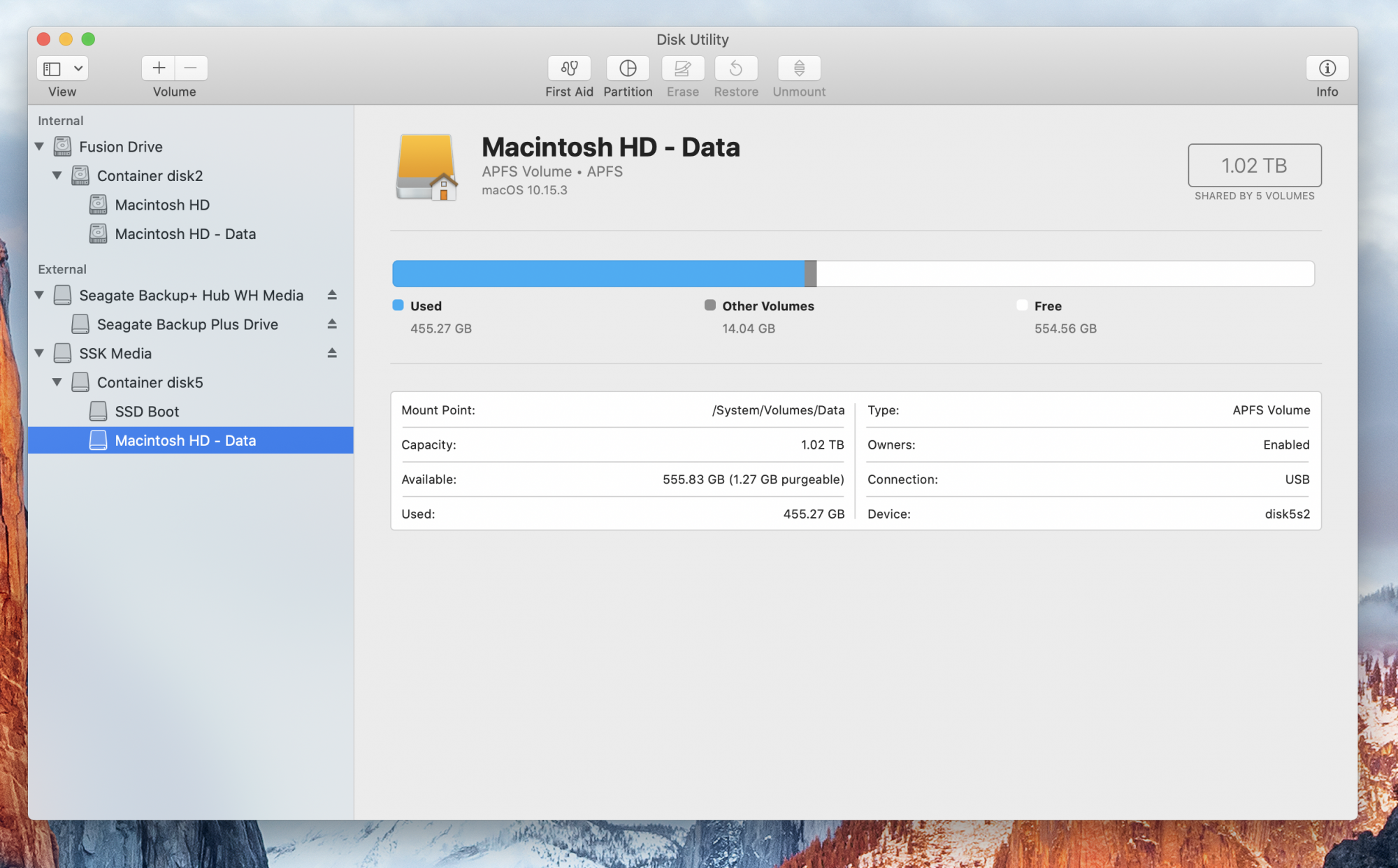Select highlighted Macintosh HD - Data under disk5
This screenshot has height=868, width=1398.
tap(191, 440)
